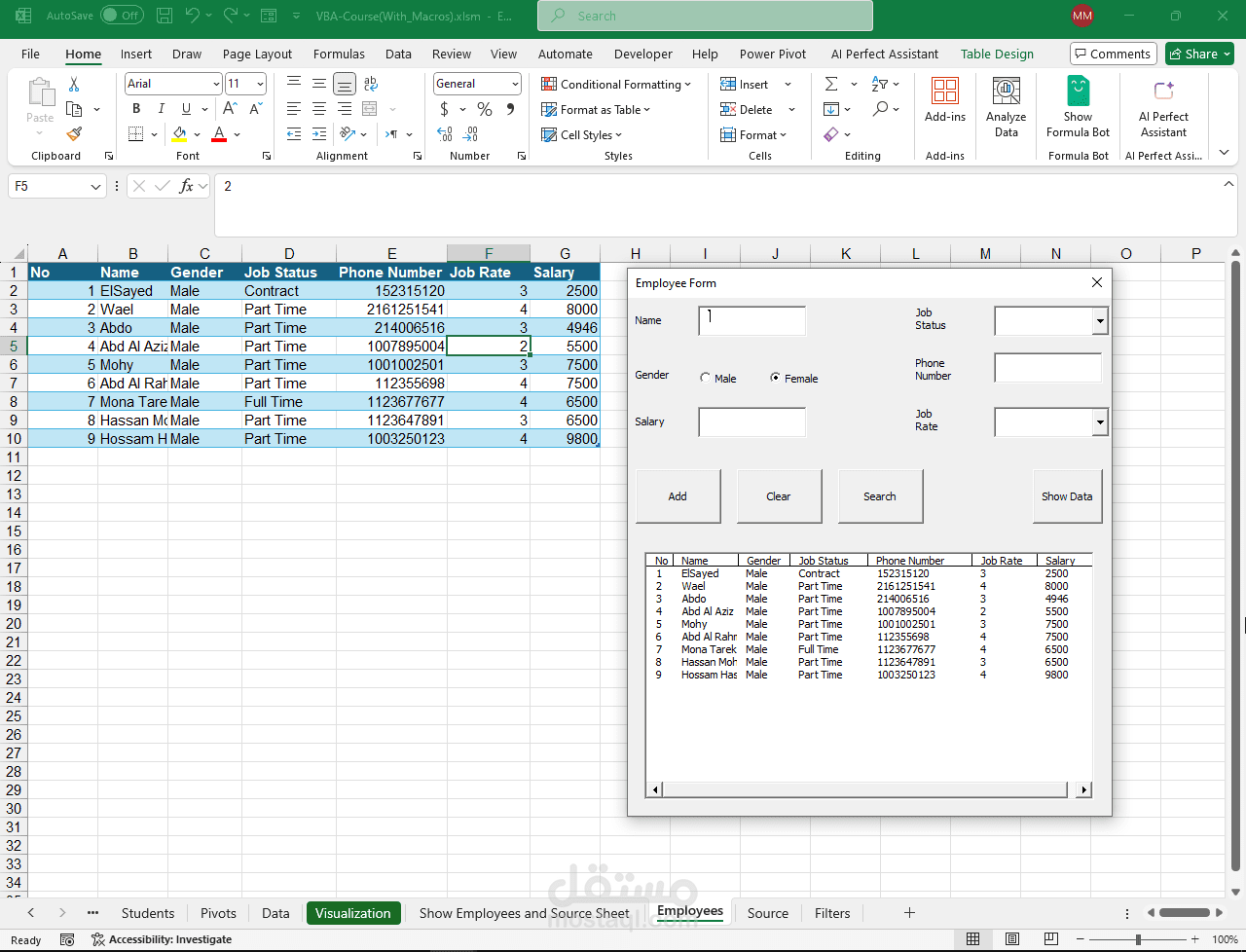Click the Name text field in Employee Form
This screenshot has width=1246, height=952.
(751, 321)
